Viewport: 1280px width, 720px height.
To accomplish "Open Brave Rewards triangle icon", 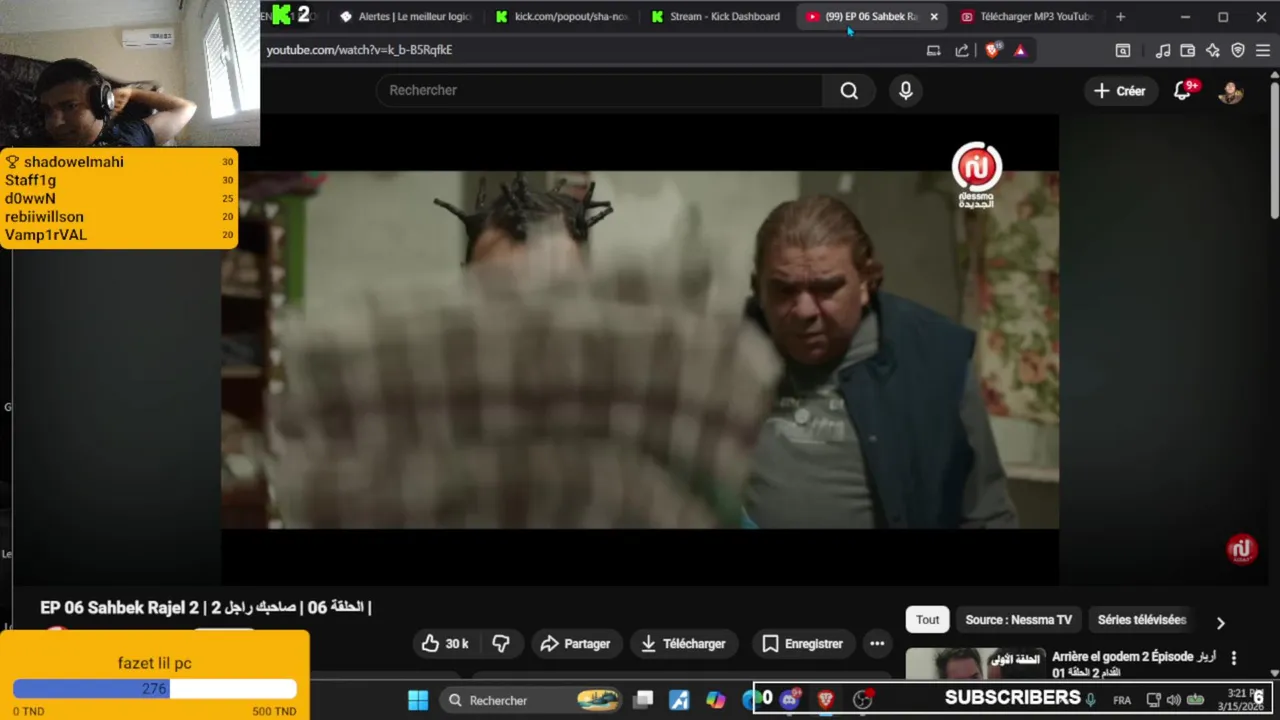I will click(x=1020, y=50).
